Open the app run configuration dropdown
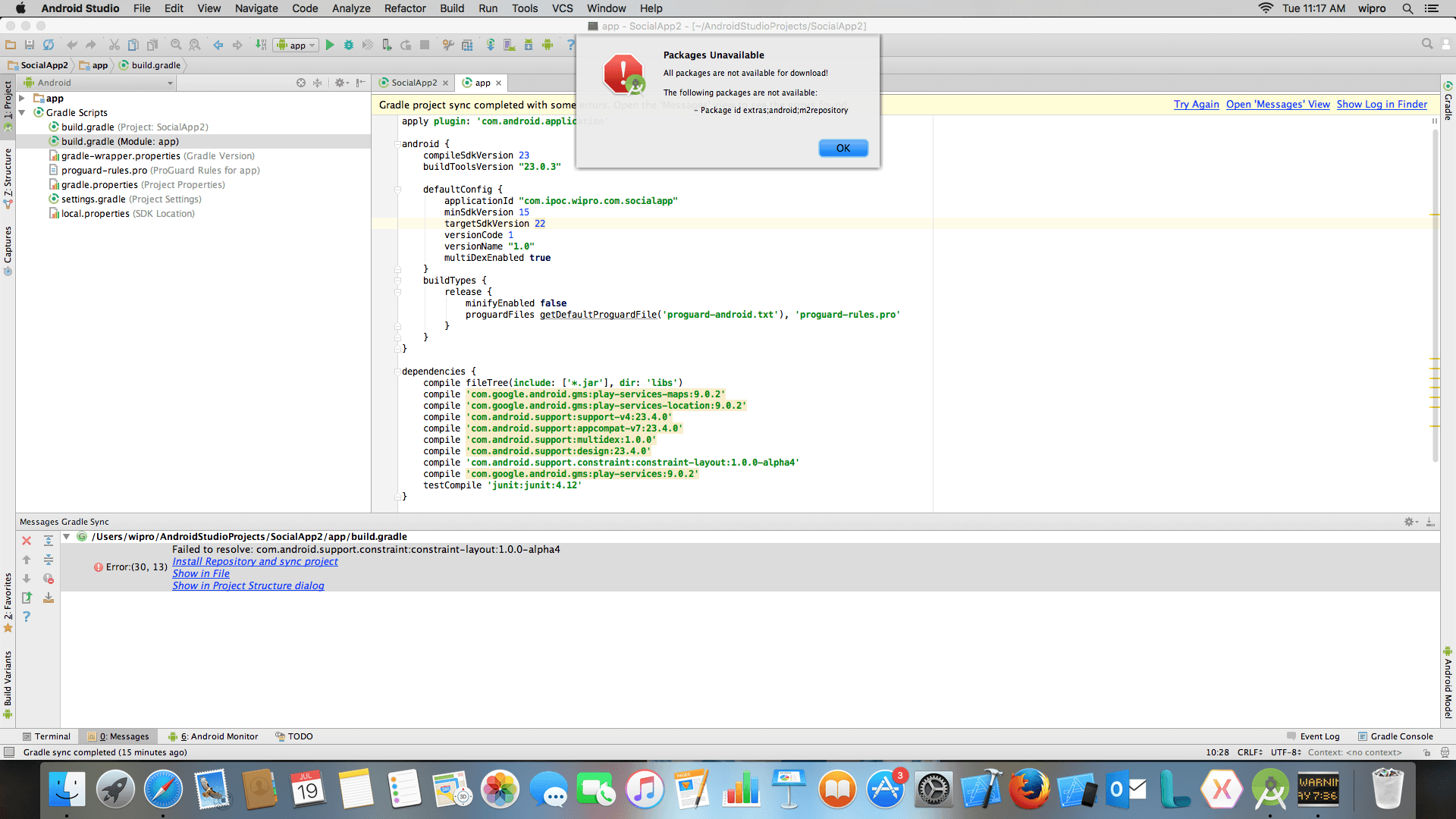 pyautogui.click(x=296, y=45)
